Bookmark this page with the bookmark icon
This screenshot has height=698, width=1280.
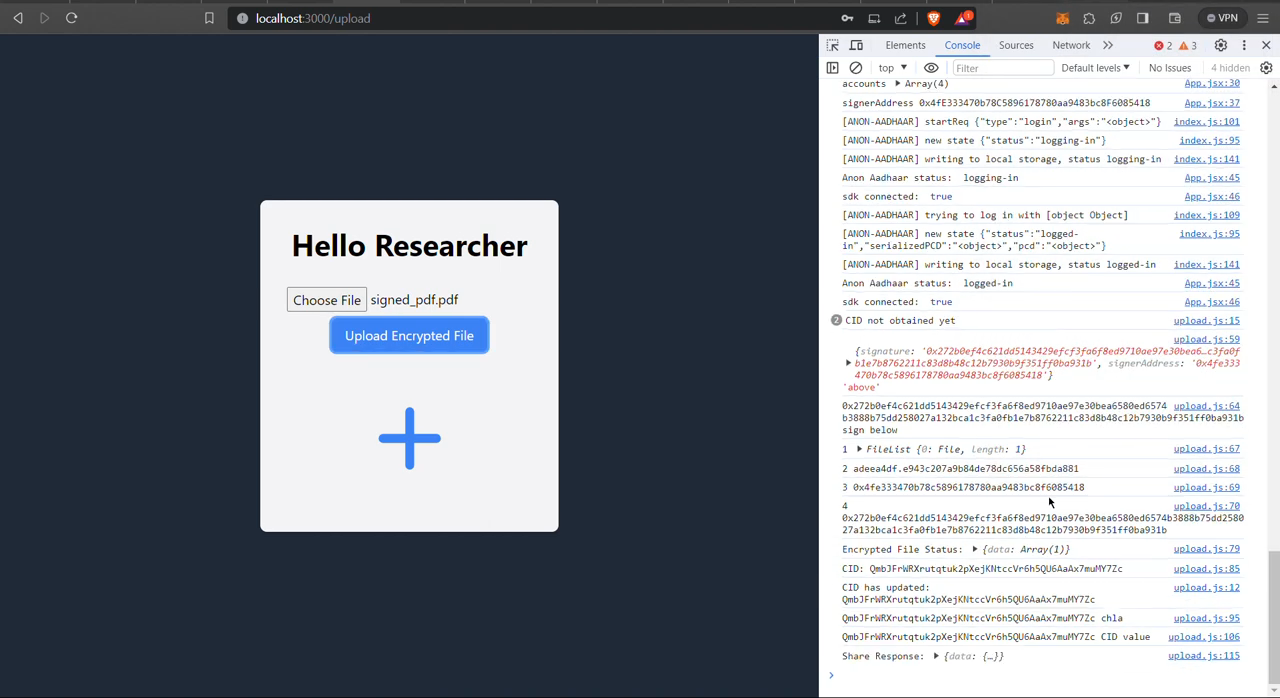[x=209, y=18]
